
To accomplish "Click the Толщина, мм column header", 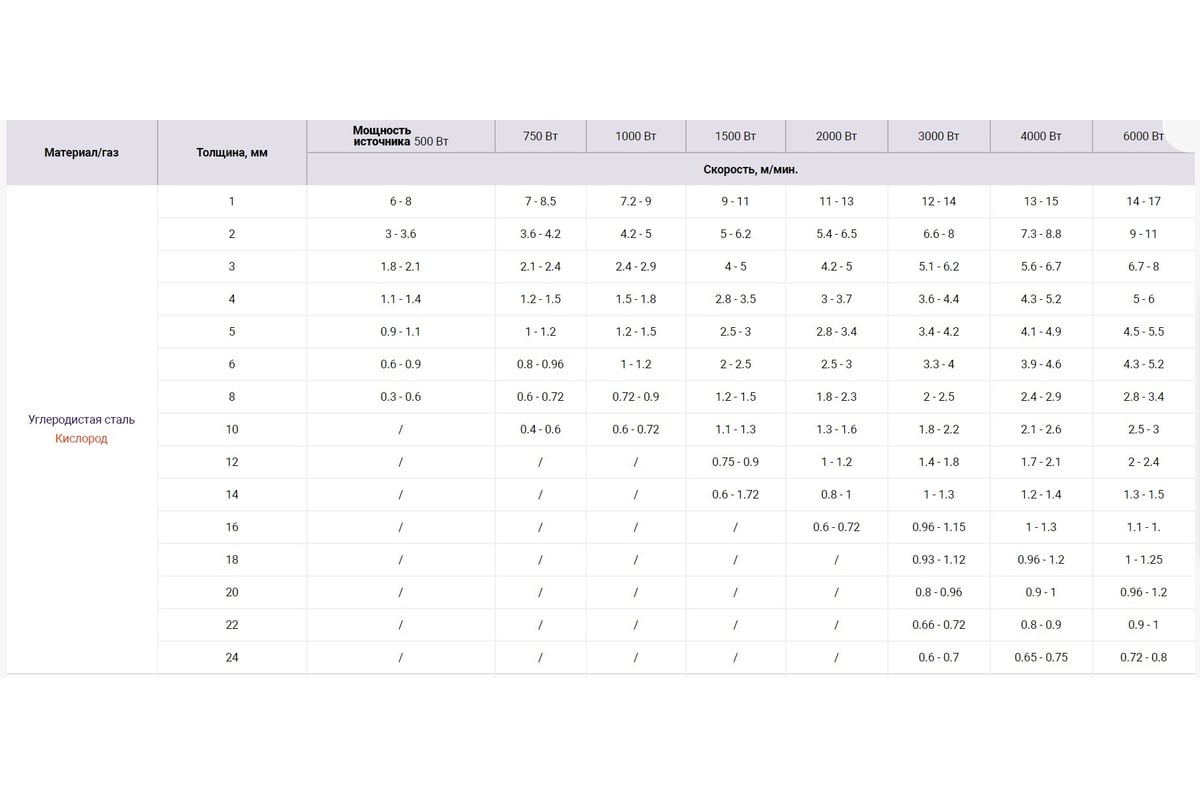I will 231,153.
